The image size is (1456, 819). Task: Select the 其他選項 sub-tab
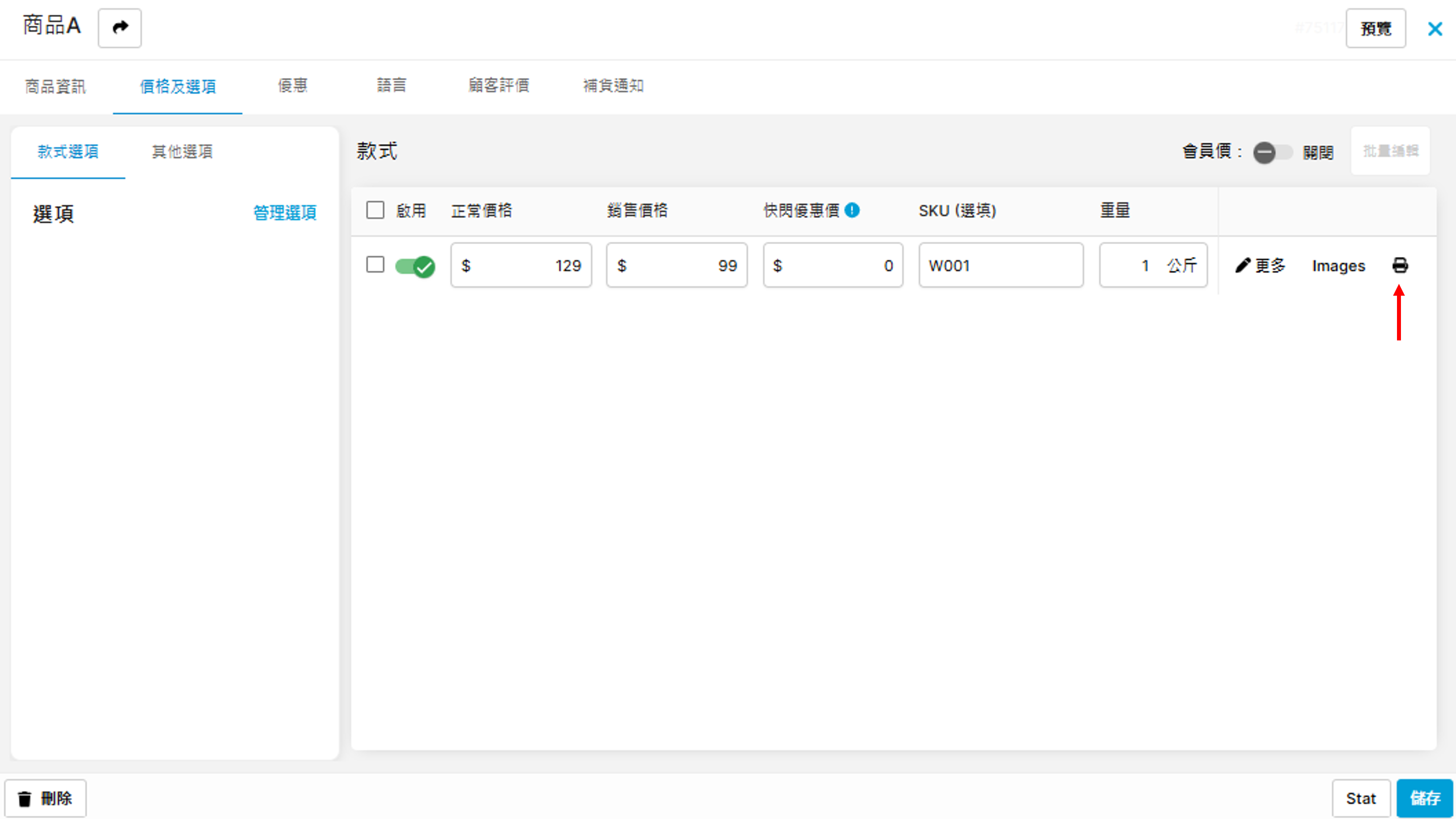tap(182, 151)
